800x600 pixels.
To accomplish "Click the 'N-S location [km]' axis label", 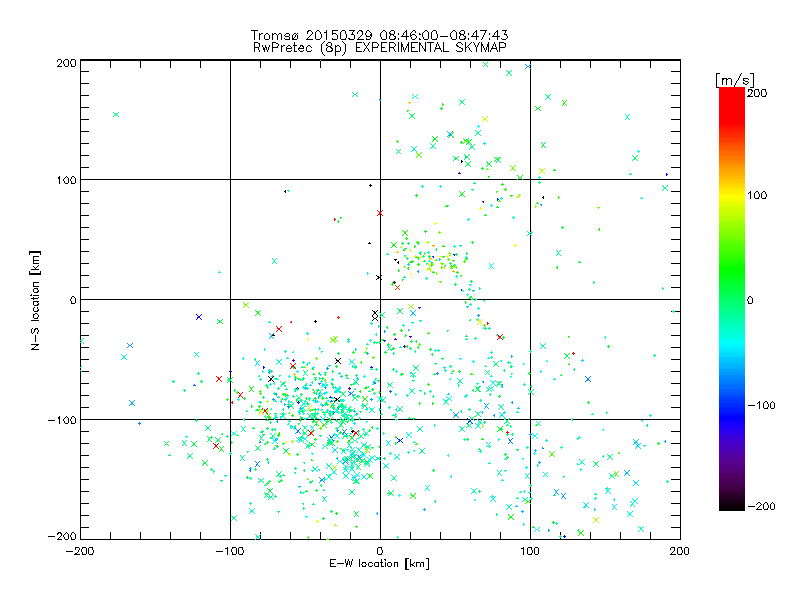I will (35, 300).
